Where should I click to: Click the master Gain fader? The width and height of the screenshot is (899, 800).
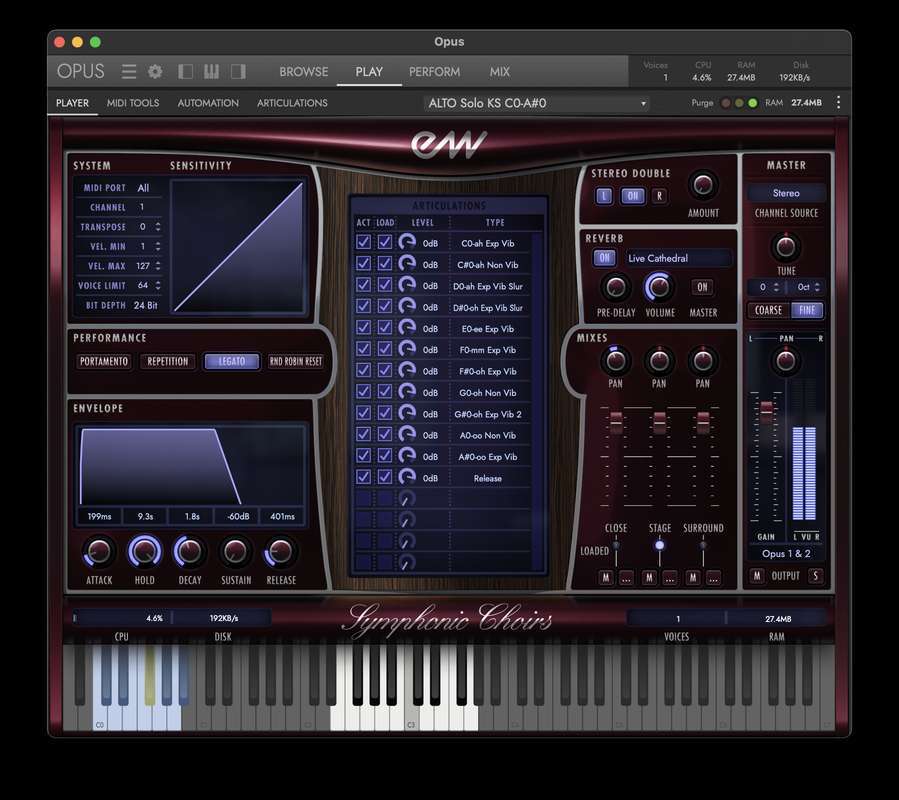tap(767, 409)
